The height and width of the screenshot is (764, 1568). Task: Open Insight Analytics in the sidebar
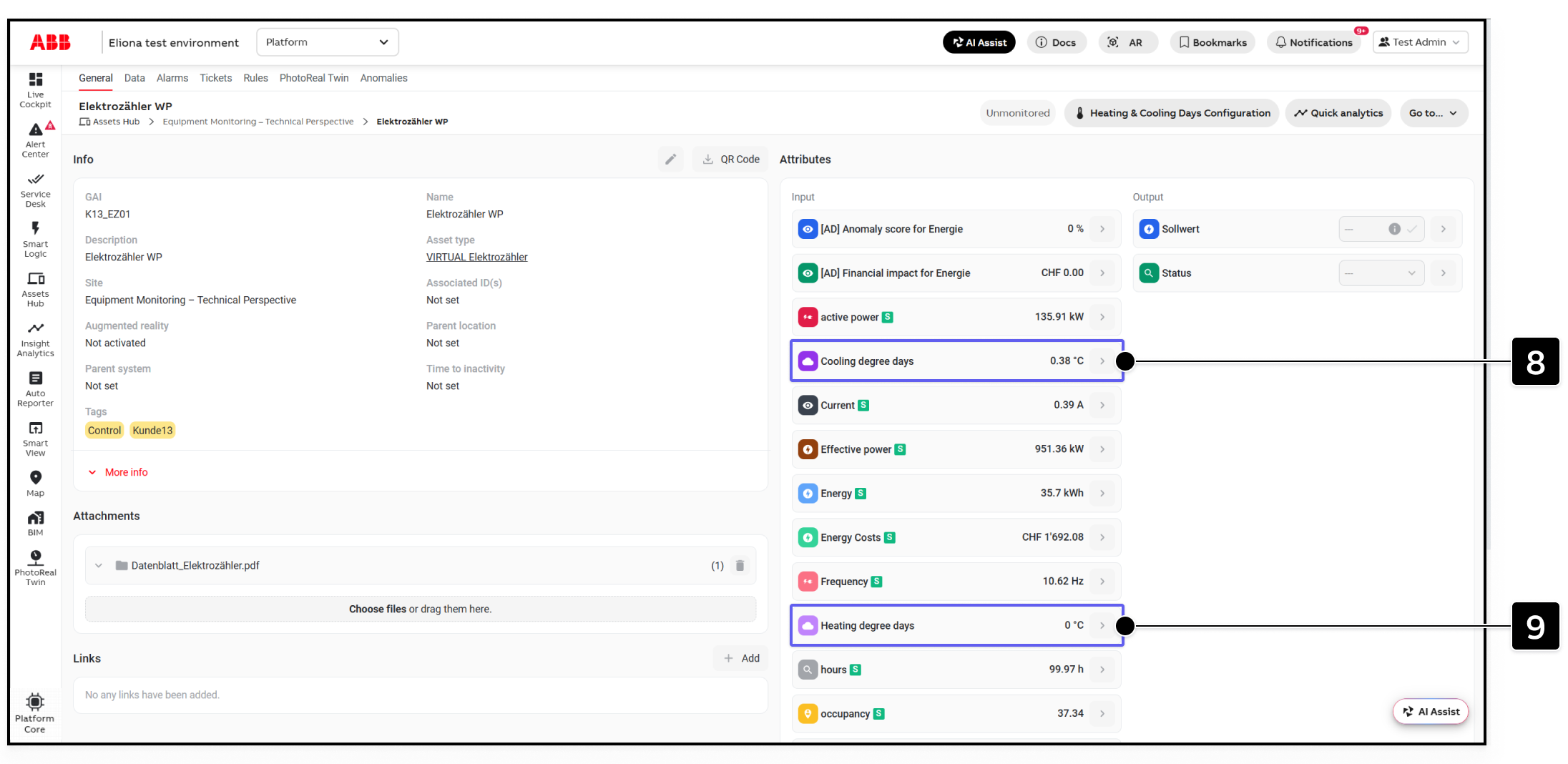coord(35,339)
